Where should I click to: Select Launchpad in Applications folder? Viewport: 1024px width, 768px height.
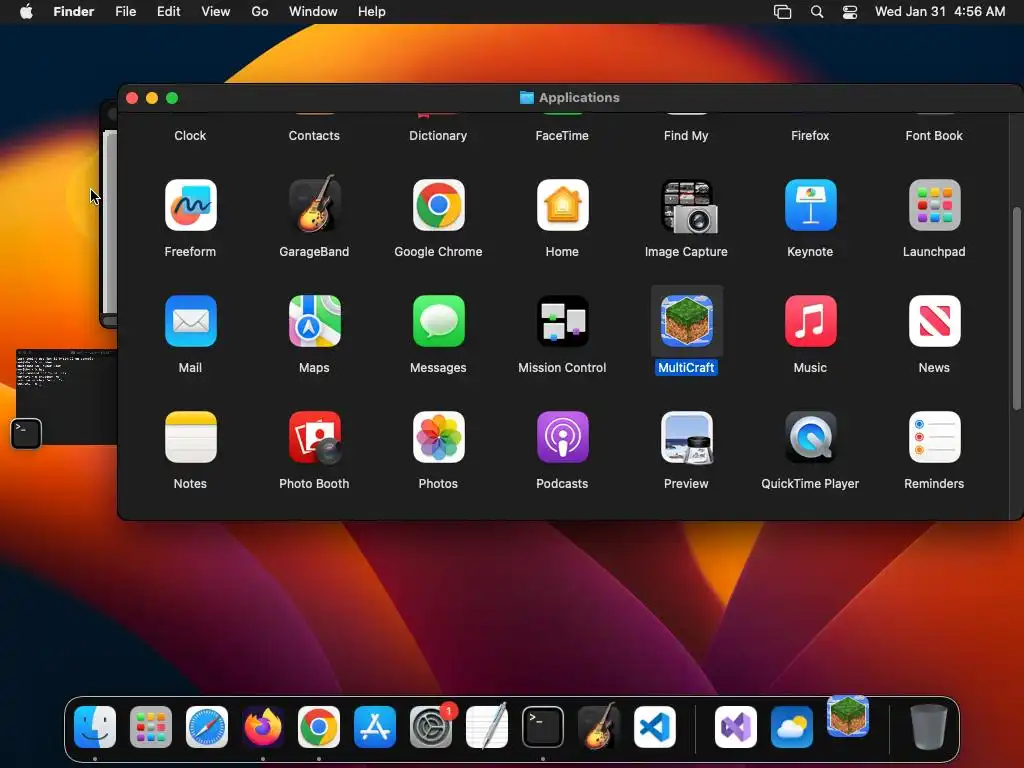coord(935,205)
